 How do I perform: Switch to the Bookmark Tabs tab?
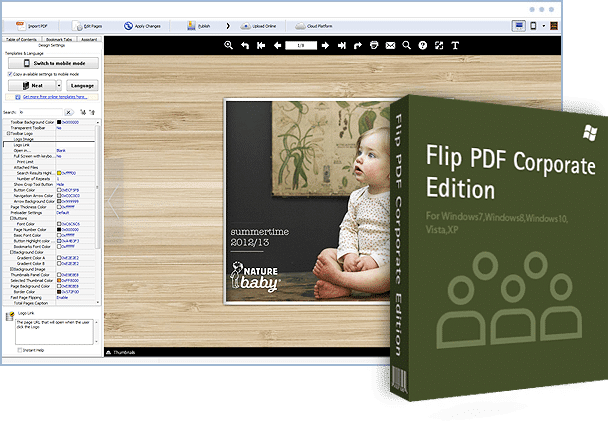click(x=59, y=39)
